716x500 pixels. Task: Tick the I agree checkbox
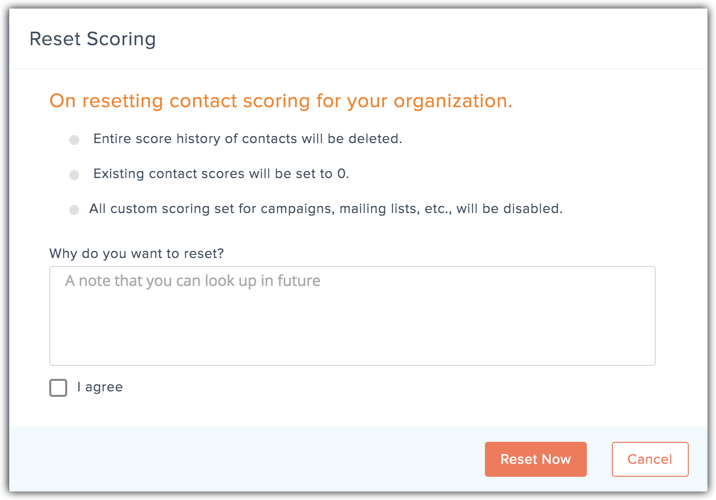click(x=58, y=388)
